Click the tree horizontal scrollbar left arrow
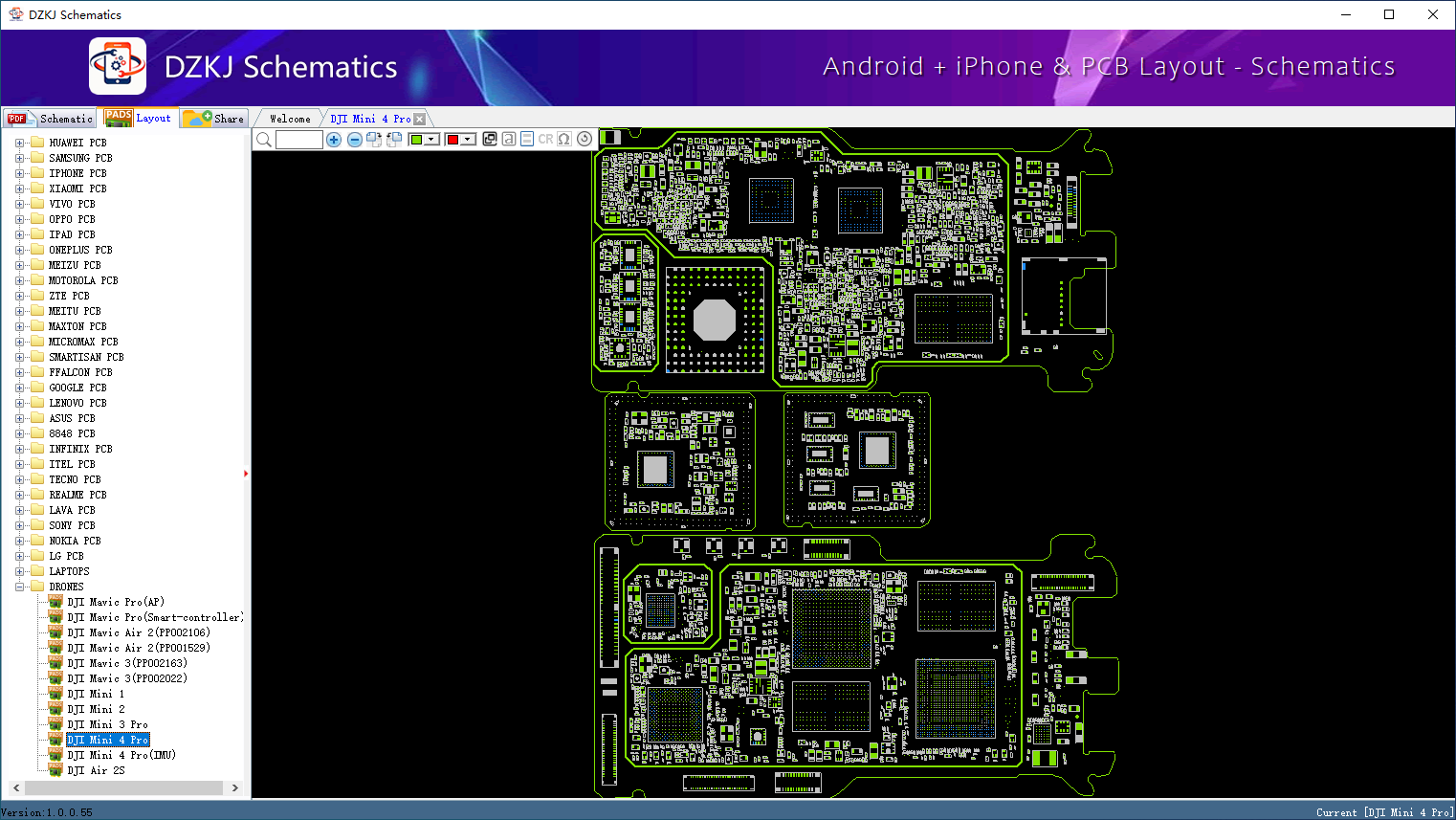1456x820 pixels. (16, 787)
